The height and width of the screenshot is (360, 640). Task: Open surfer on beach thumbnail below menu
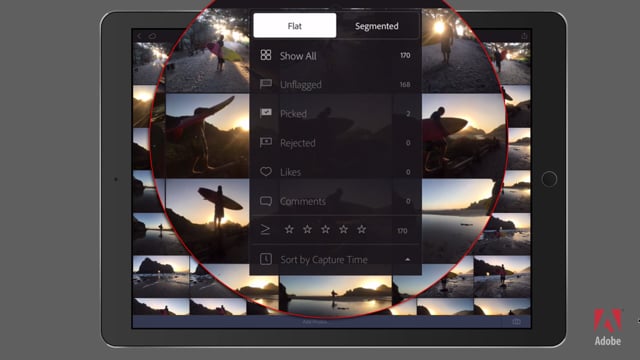[x=335, y=296]
